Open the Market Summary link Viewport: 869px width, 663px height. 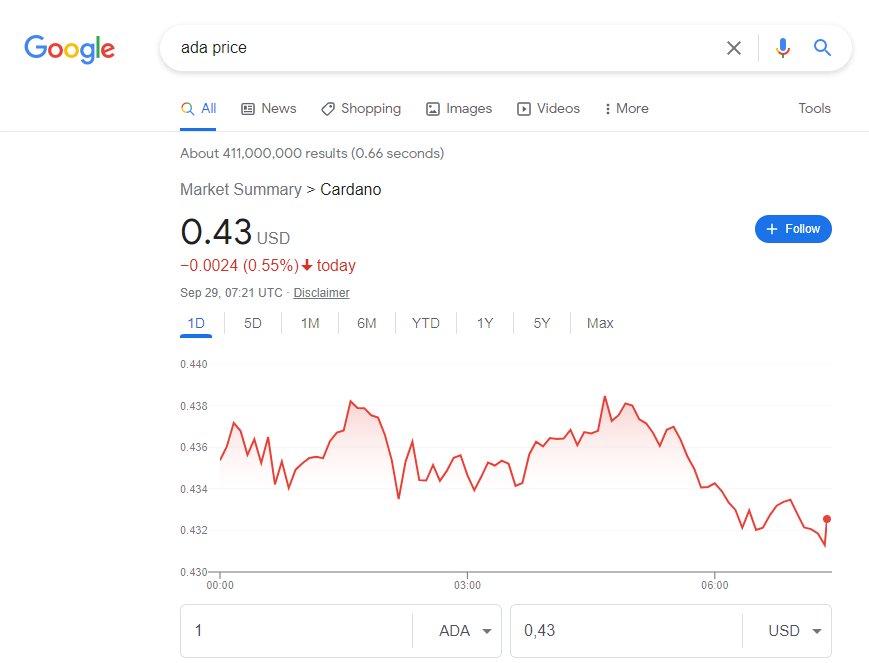241,190
